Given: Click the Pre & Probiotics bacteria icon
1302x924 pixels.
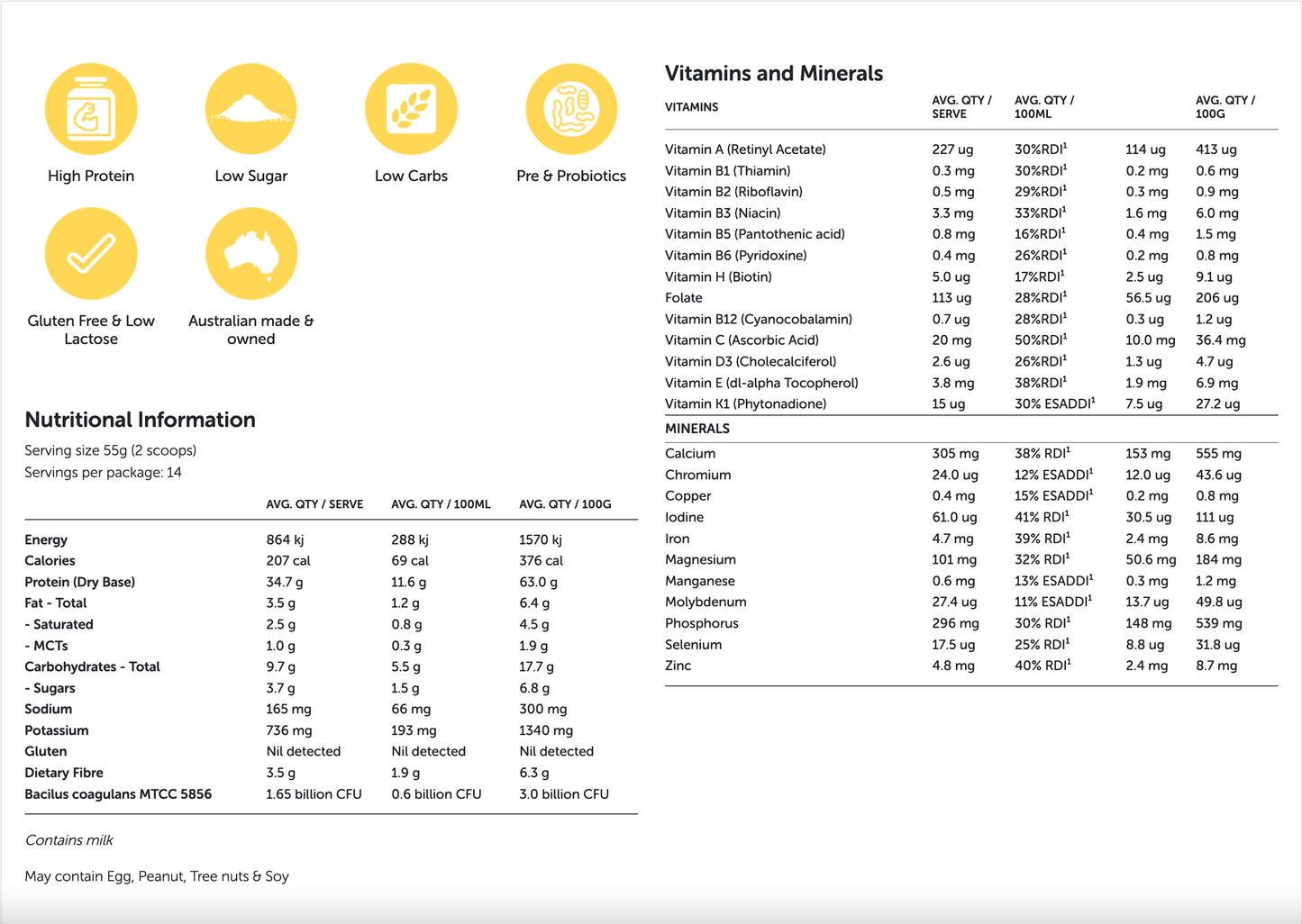Looking at the screenshot, I should 571,109.
